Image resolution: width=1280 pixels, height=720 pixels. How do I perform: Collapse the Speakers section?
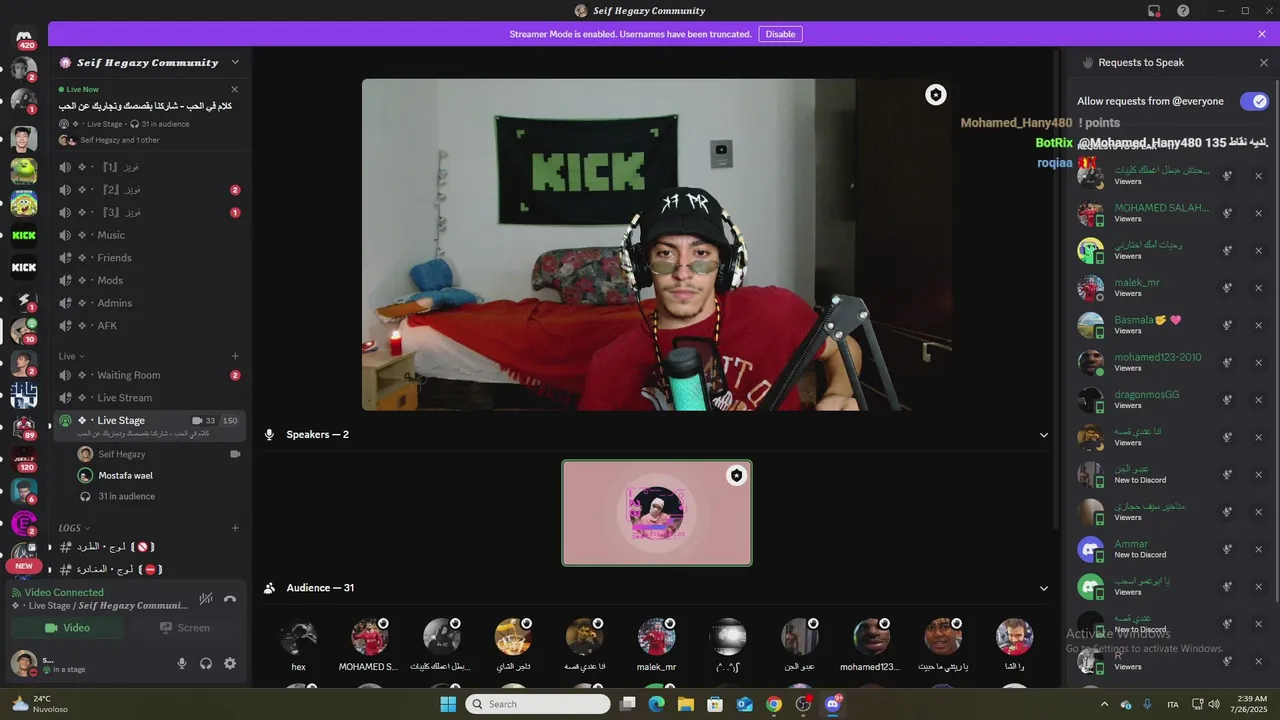(1044, 435)
